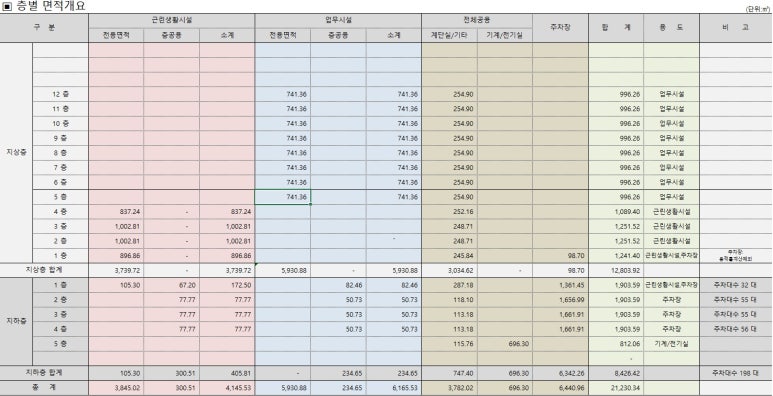773x396 pixels.
Task: Select the 용 도 column header
Action: point(671,28)
